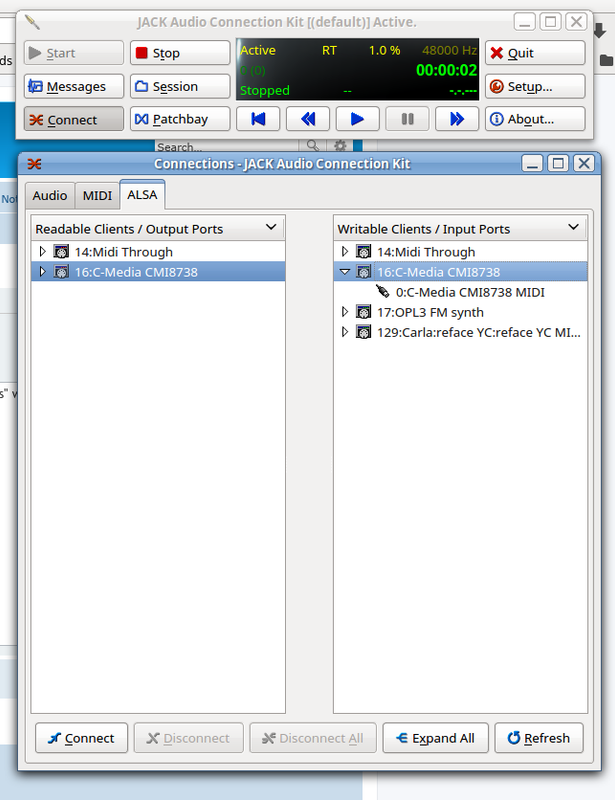The width and height of the screenshot is (615, 800).
Task: Click the folder icon in background window
Action: 606,60
